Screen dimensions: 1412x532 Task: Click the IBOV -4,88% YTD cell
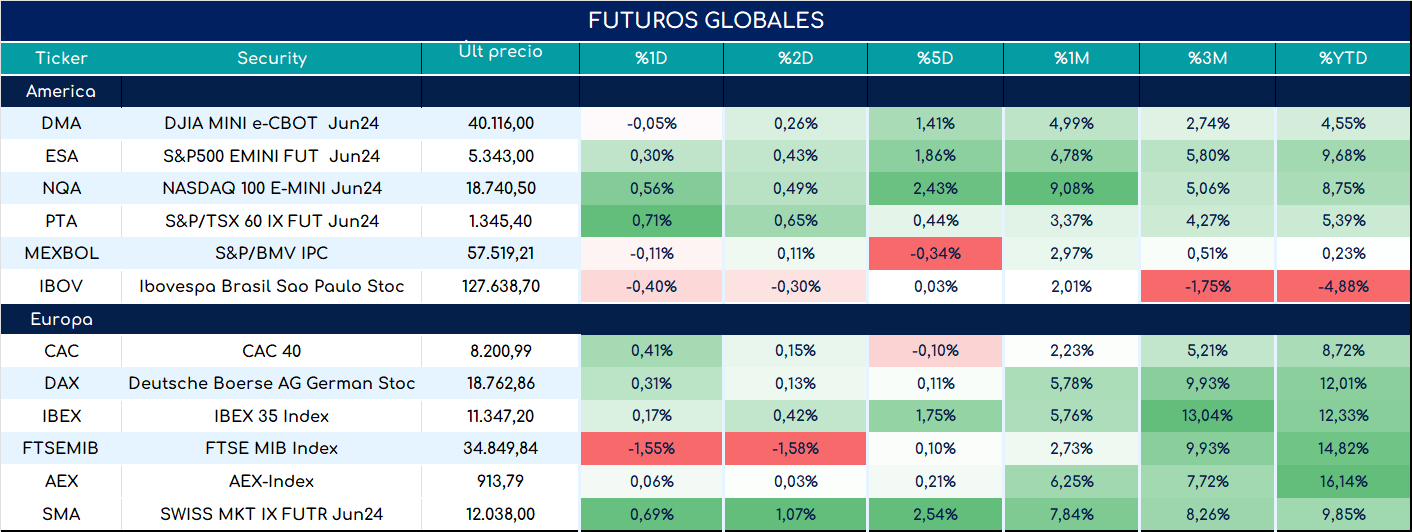point(1343,286)
